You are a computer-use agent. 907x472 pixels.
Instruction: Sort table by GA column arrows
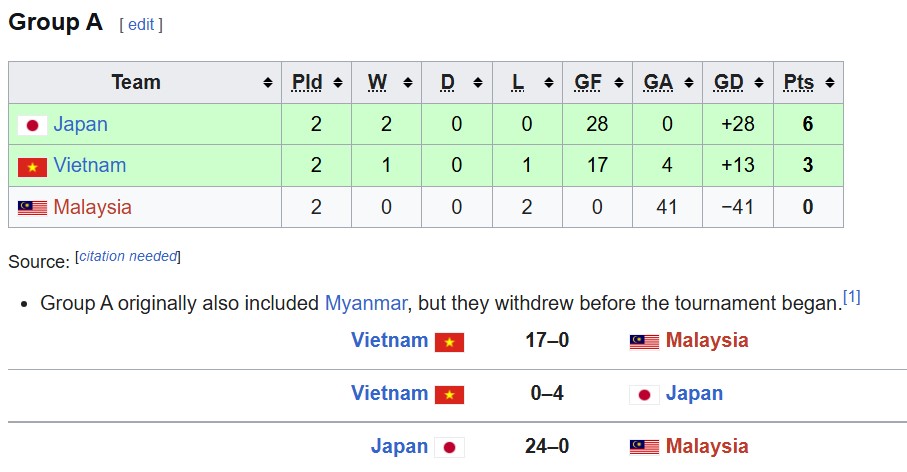pyautogui.click(x=688, y=83)
